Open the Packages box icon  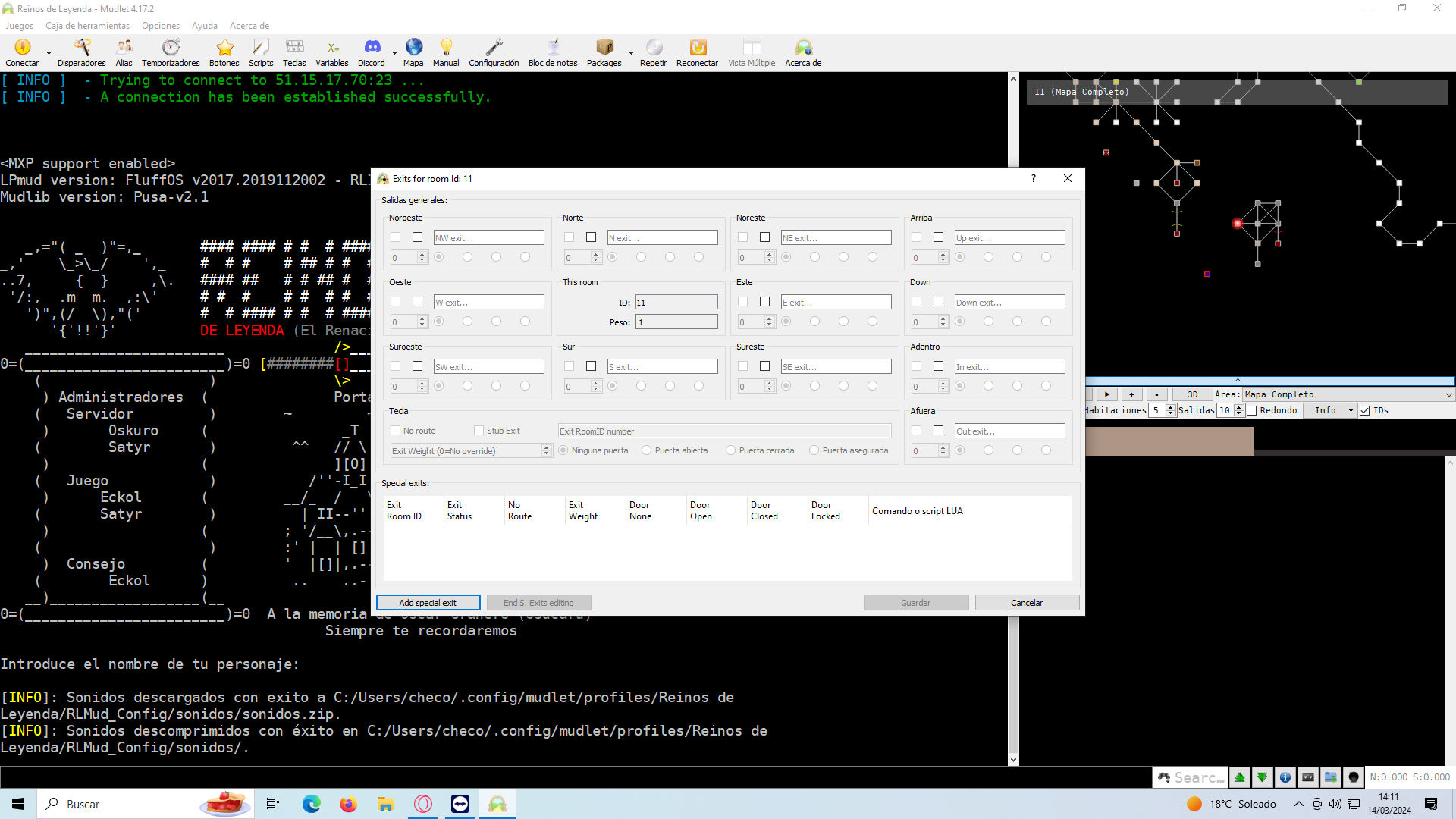tap(604, 52)
